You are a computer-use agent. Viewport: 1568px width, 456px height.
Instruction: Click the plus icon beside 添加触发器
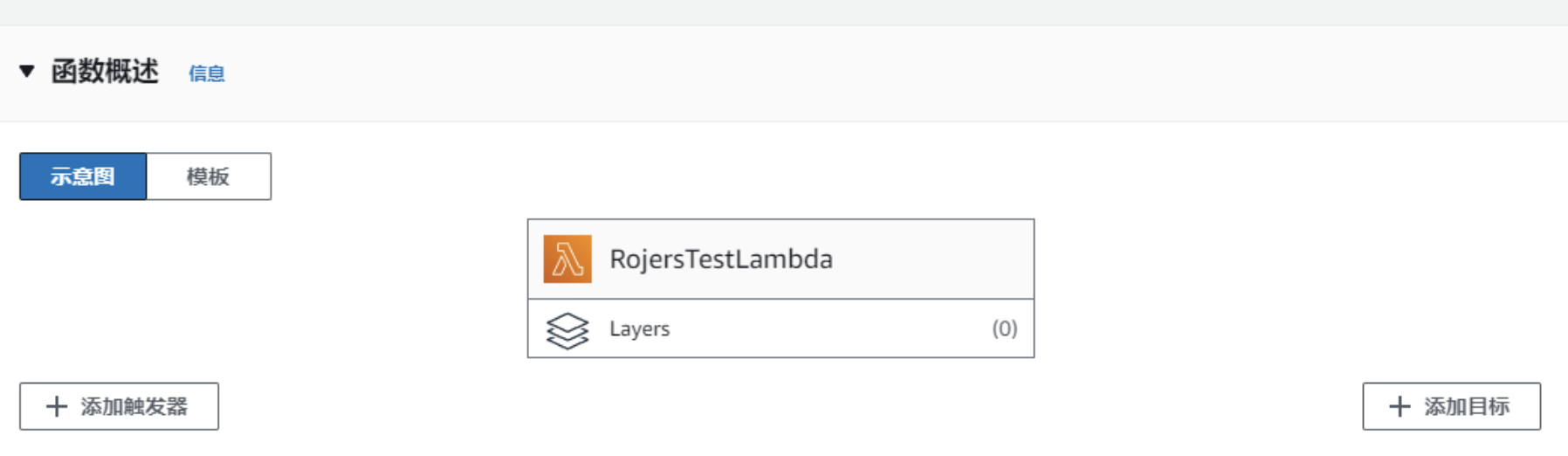click(57, 406)
